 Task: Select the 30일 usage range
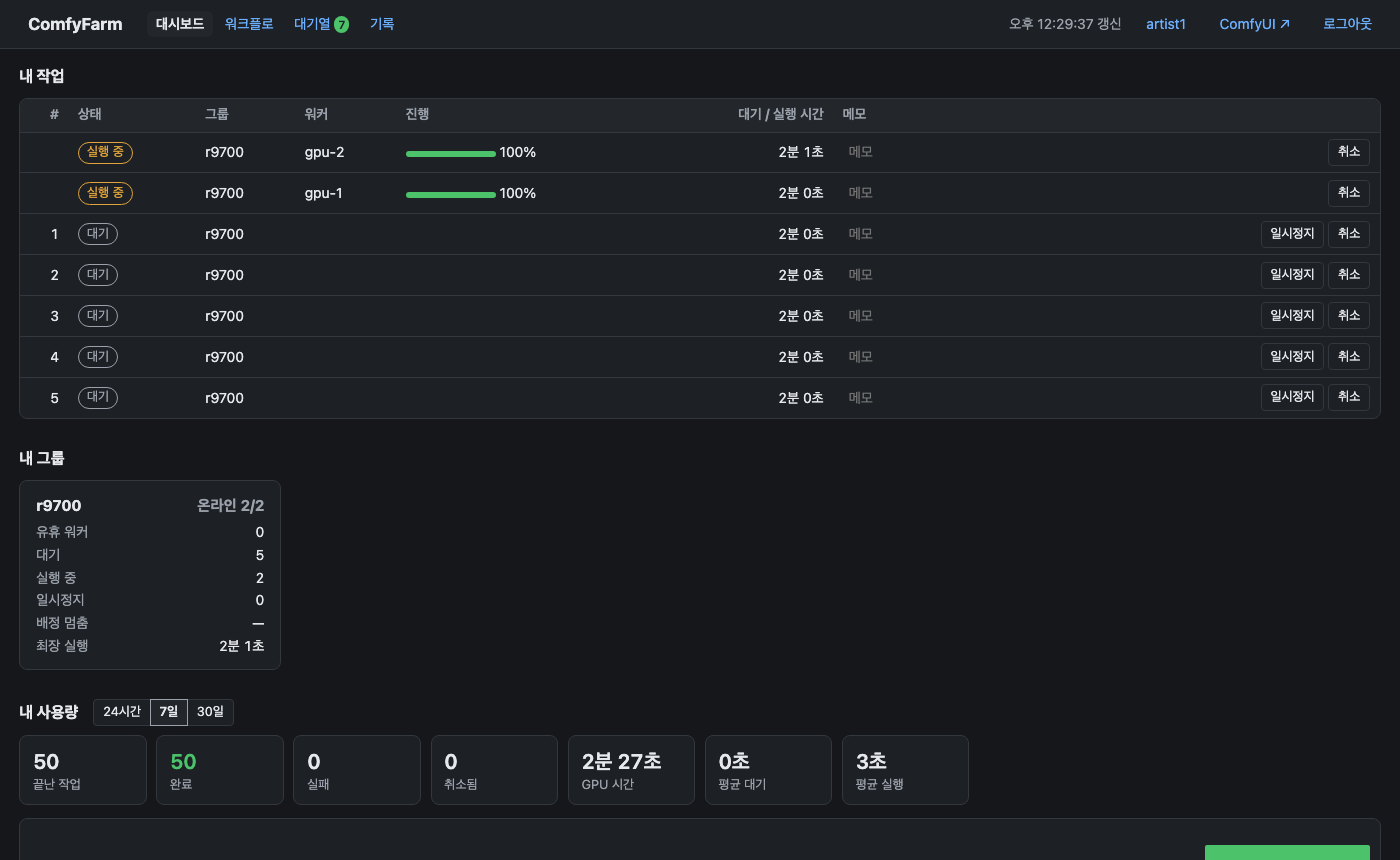tap(210, 712)
